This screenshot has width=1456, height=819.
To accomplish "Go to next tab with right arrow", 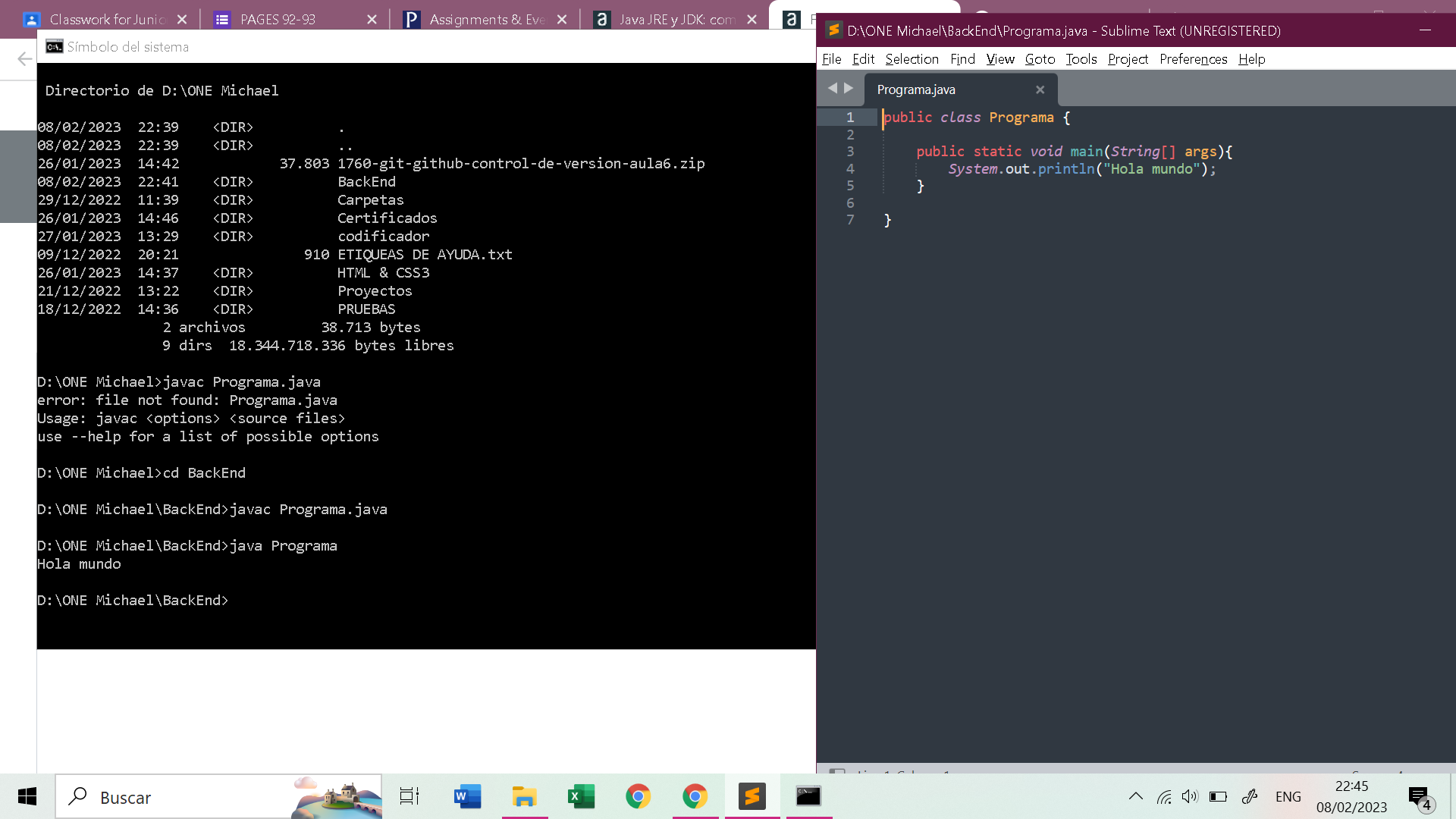I will pyautogui.click(x=849, y=88).
